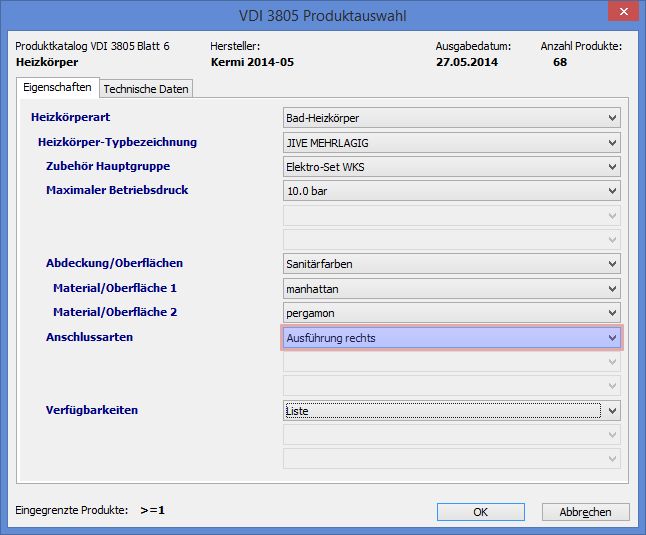Click the Anschlussarten label
The height and width of the screenshot is (535, 646).
point(89,337)
